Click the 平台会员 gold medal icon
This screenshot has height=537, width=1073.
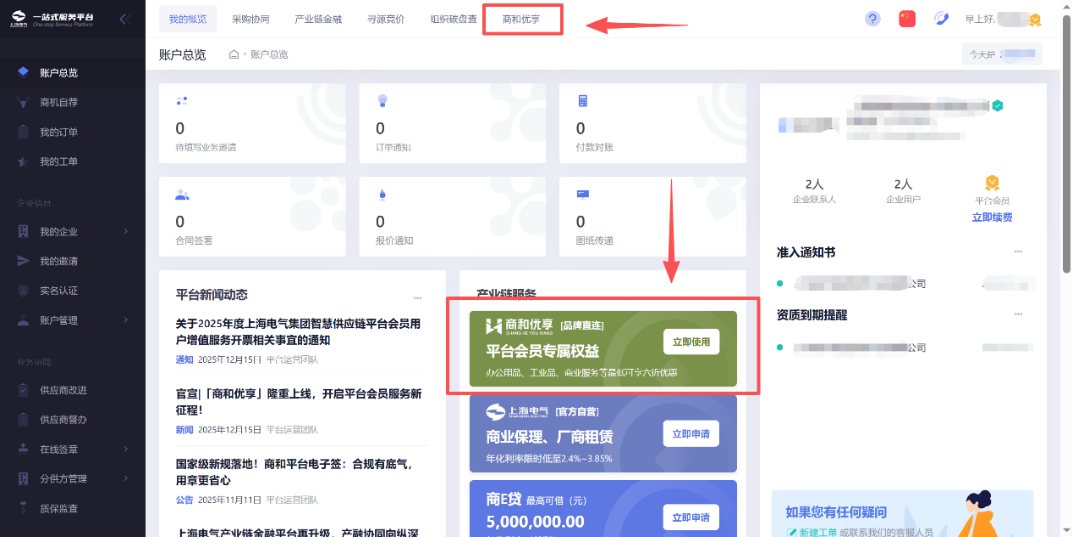pyautogui.click(x=992, y=183)
